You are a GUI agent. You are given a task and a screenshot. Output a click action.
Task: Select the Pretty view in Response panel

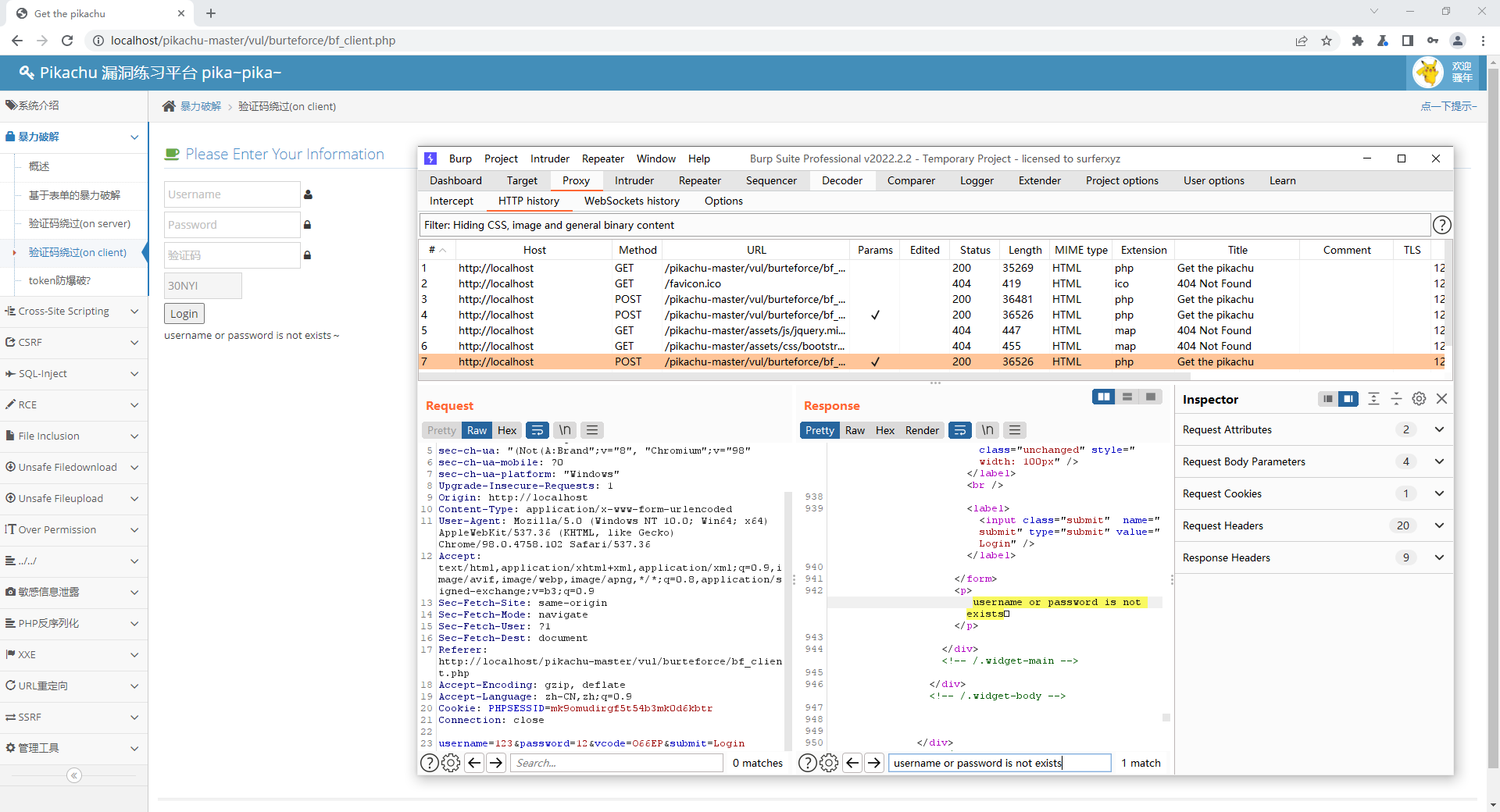coord(820,430)
